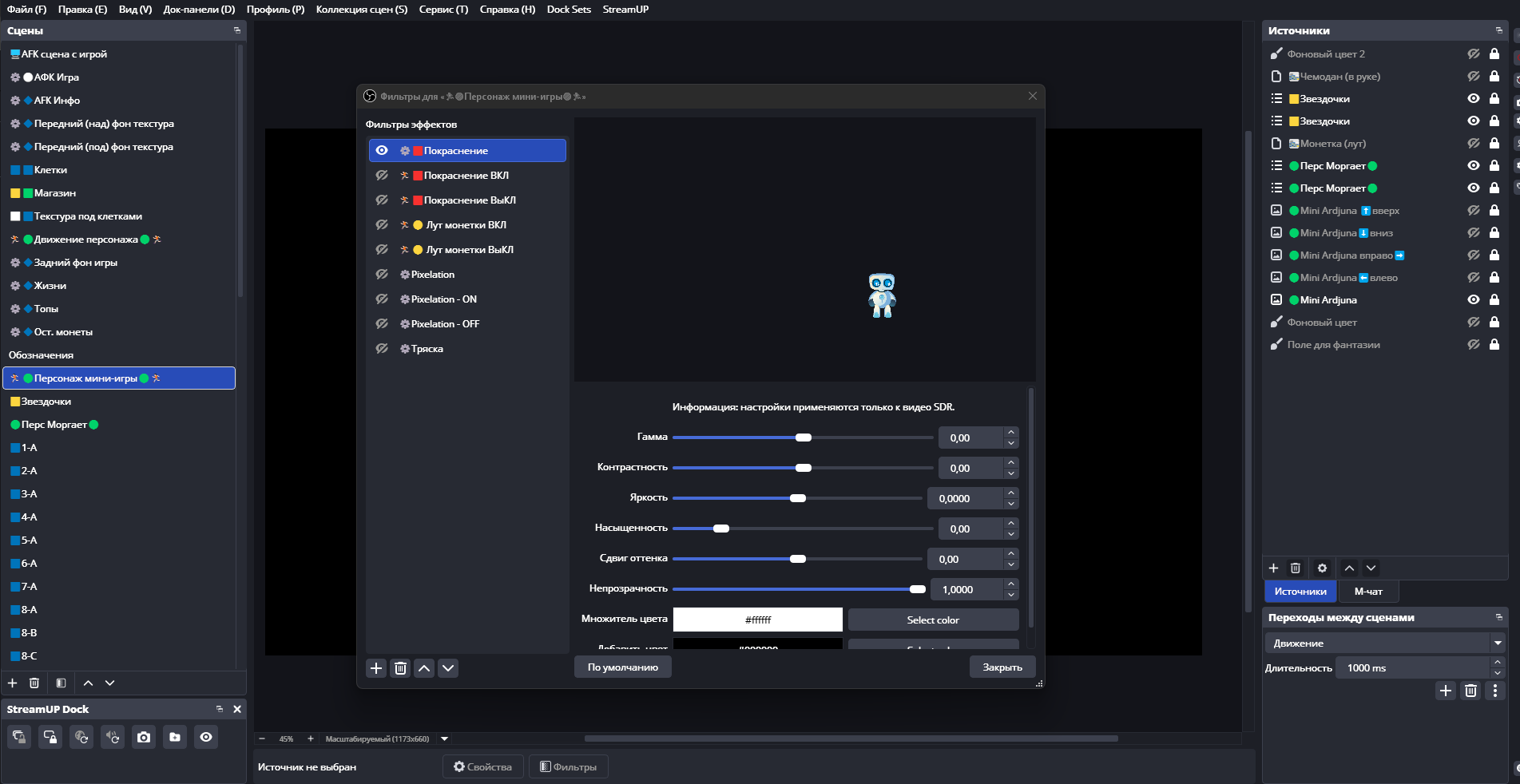Hide the Mini Ardjuna source

(1474, 300)
